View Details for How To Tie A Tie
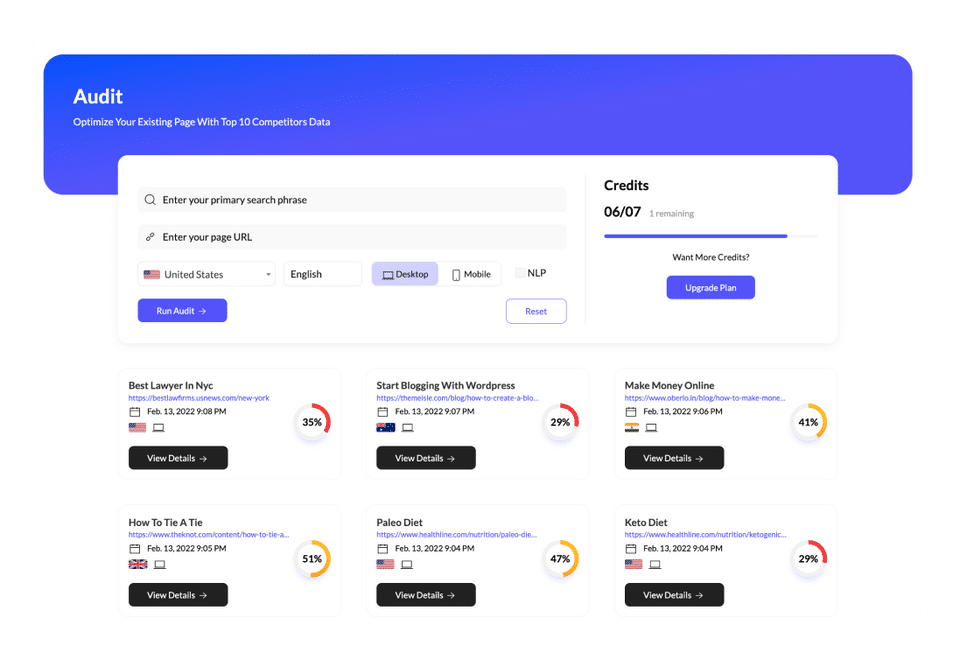960x661 pixels. click(178, 596)
